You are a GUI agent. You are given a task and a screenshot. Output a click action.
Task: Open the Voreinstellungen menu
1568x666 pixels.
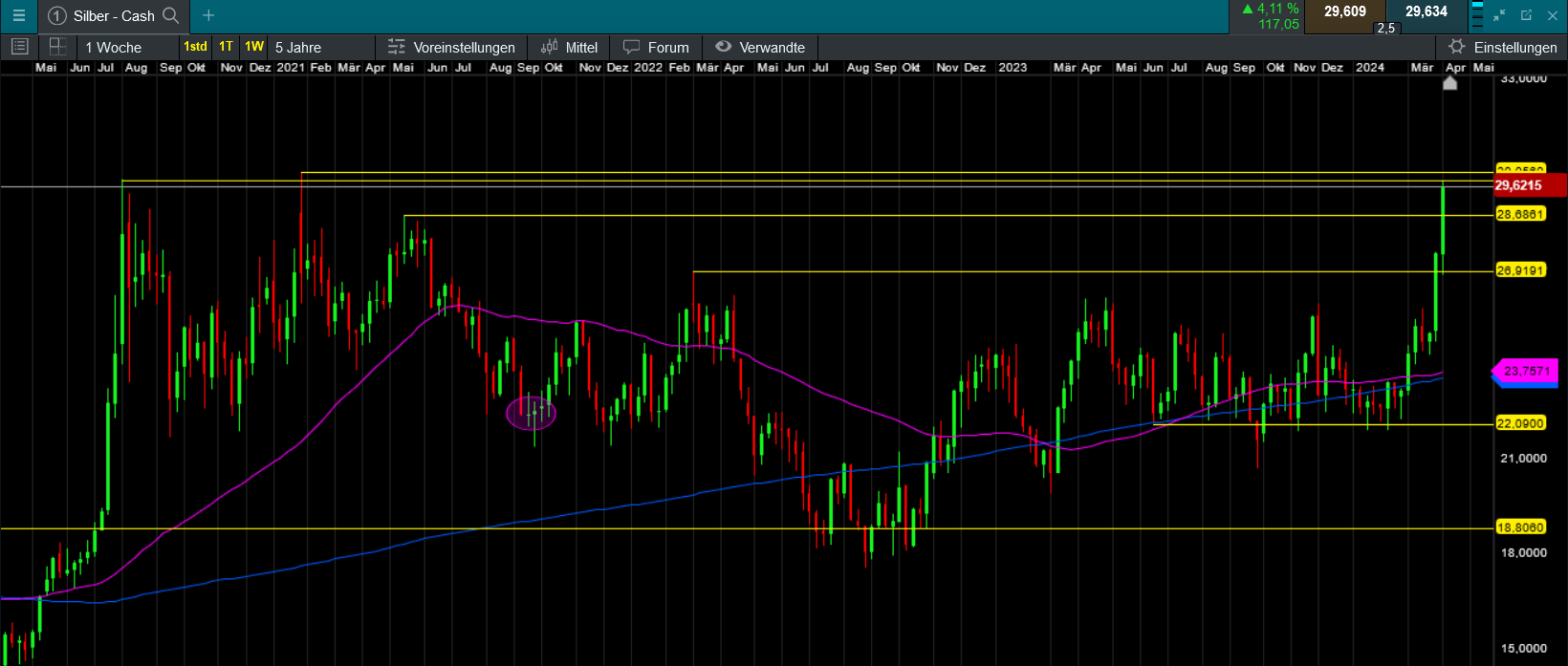coord(453,47)
